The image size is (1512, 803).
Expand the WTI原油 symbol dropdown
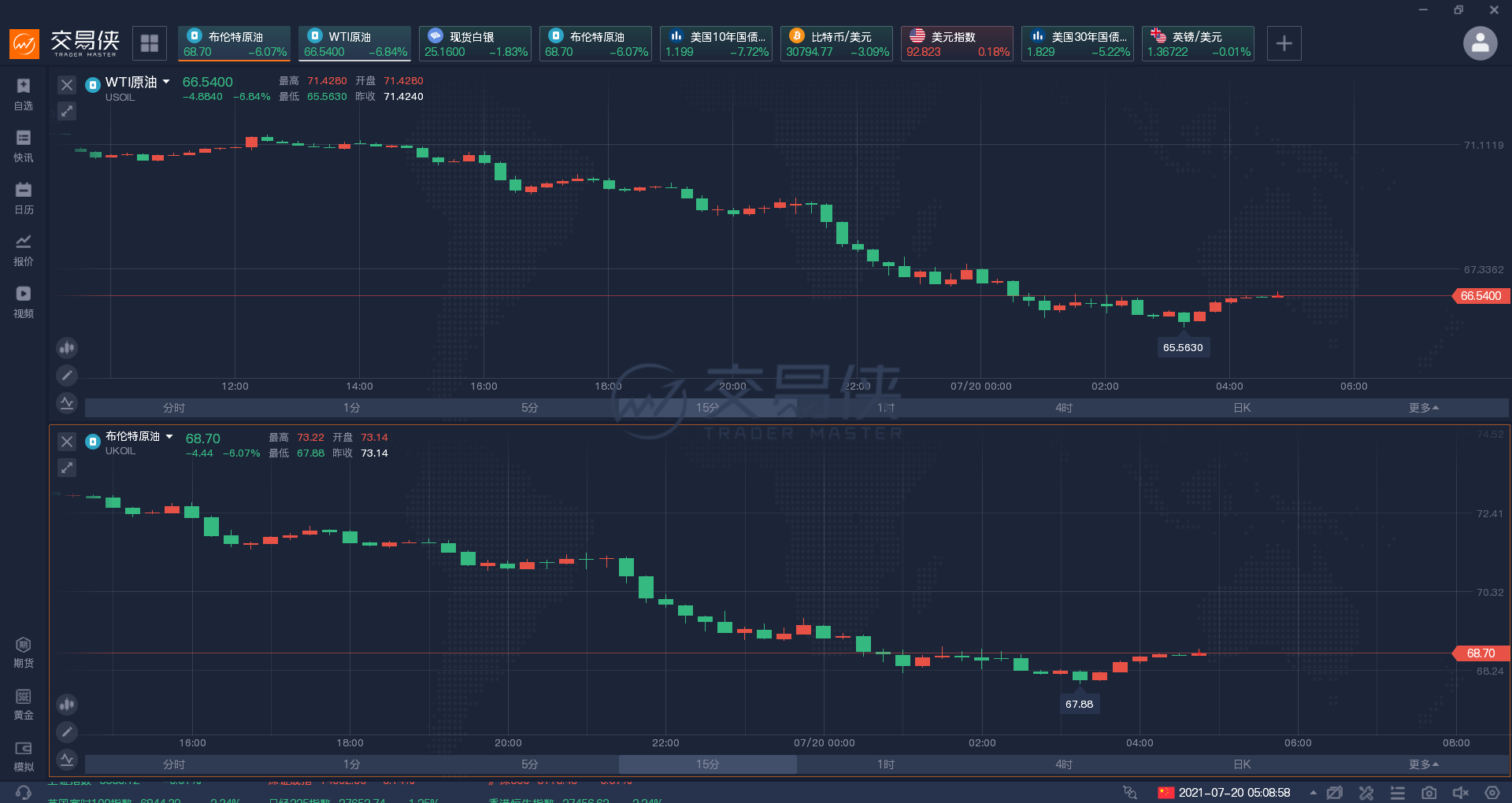[167, 82]
